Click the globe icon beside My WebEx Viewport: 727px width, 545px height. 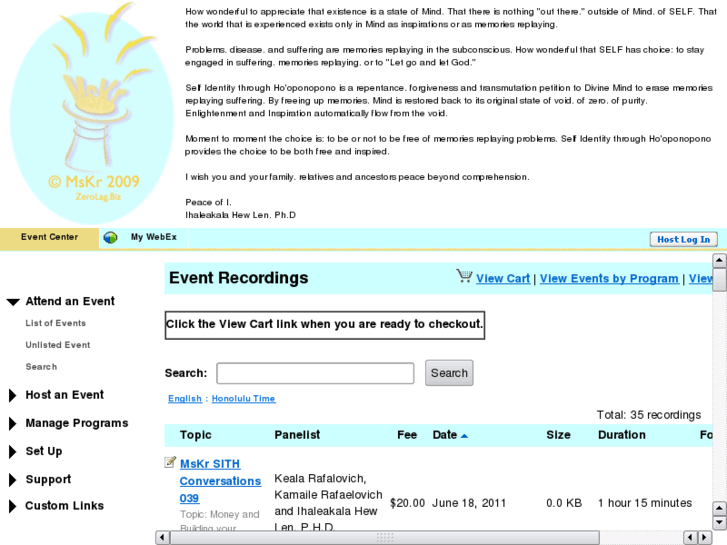pos(110,237)
